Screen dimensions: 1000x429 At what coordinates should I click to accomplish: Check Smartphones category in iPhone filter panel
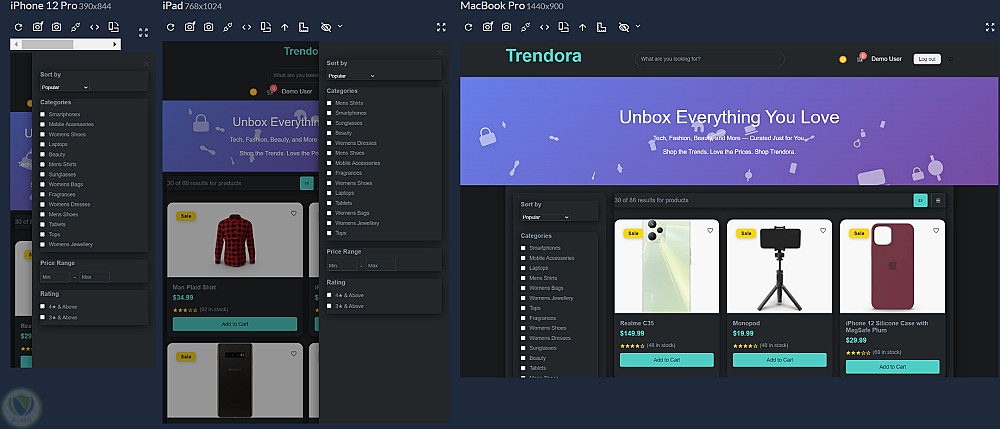pos(43,115)
